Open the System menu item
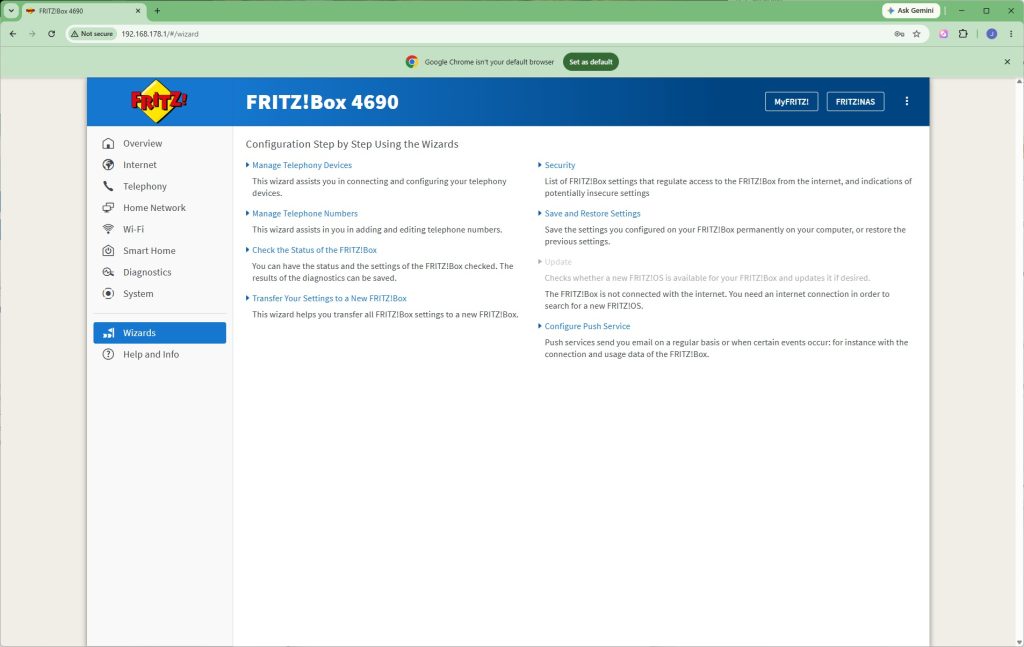This screenshot has height=647, width=1024. (x=159, y=294)
